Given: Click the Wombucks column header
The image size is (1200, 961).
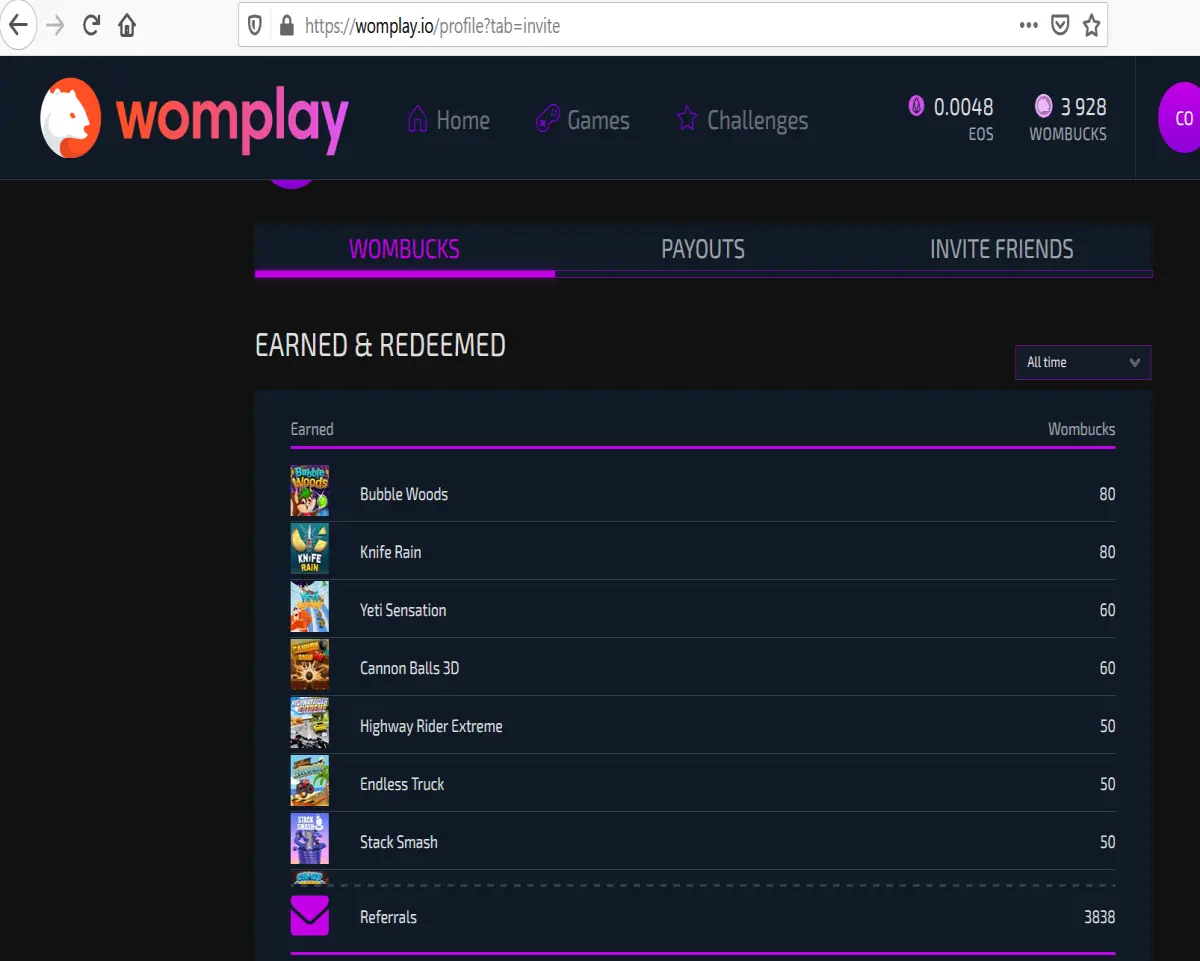Looking at the screenshot, I should (1081, 429).
